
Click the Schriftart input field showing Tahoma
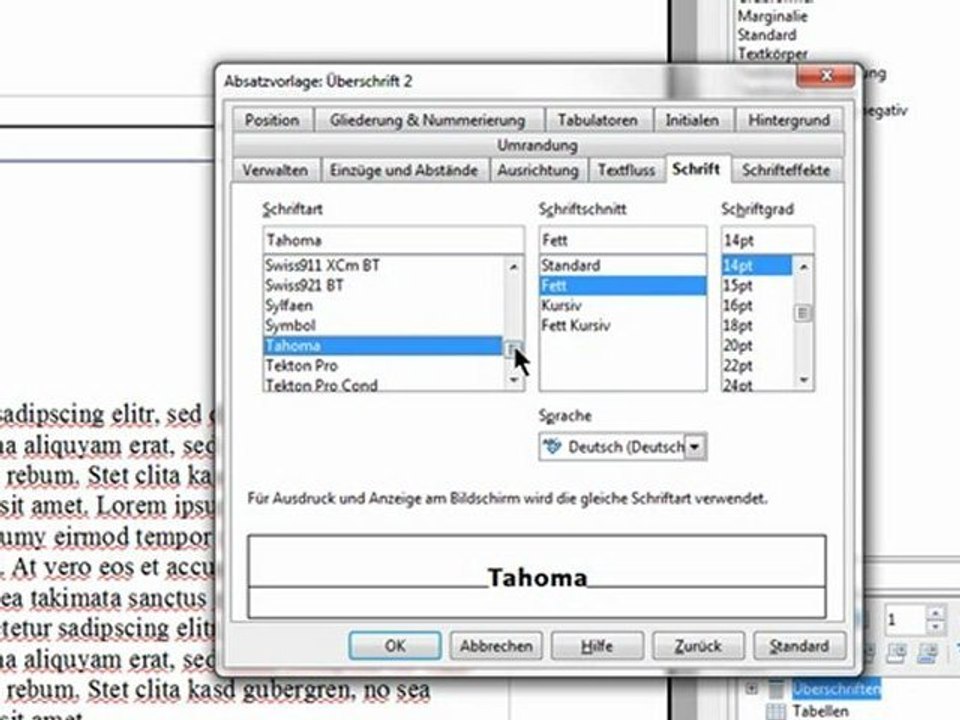394,239
